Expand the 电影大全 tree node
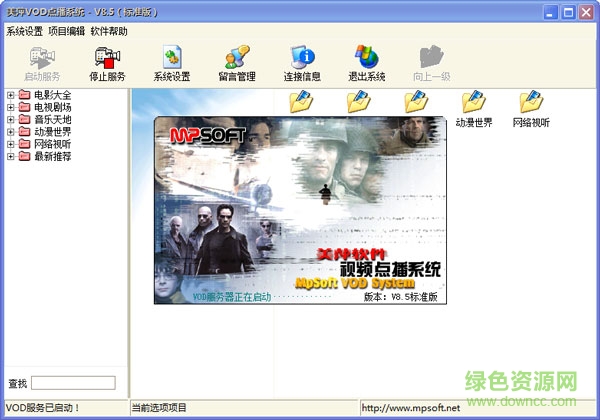 click(11, 95)
